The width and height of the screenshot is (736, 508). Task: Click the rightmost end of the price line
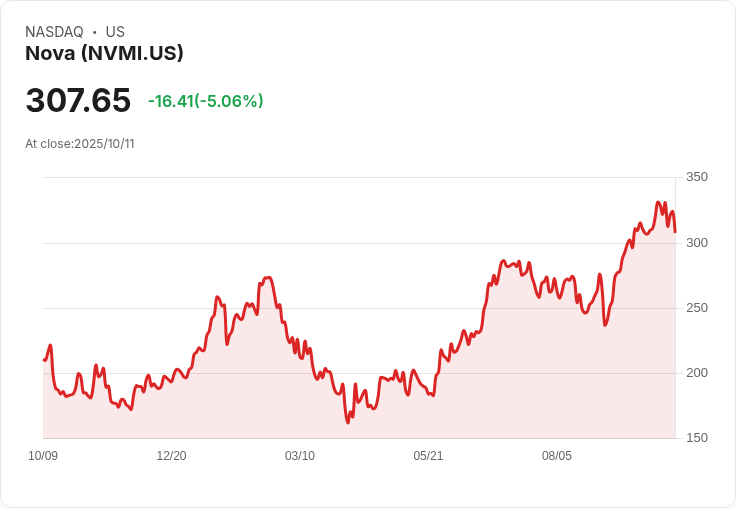[675, 232]
